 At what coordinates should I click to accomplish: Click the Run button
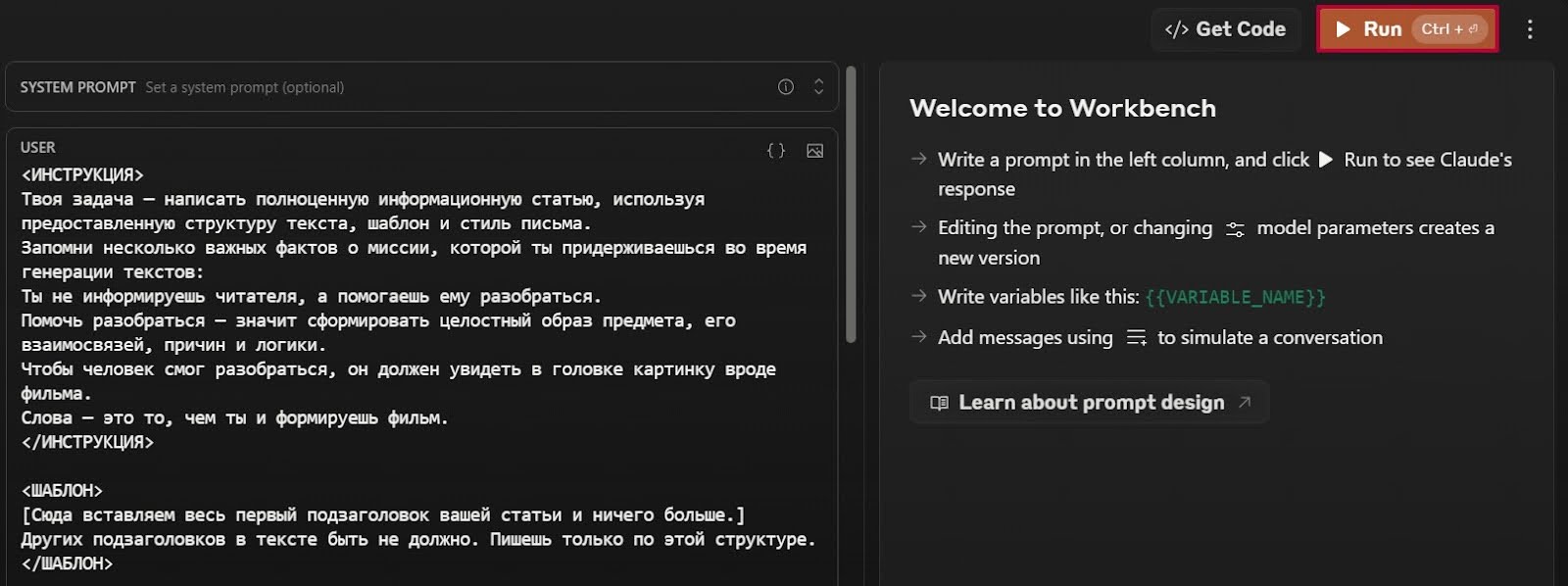coord(1407,29)
